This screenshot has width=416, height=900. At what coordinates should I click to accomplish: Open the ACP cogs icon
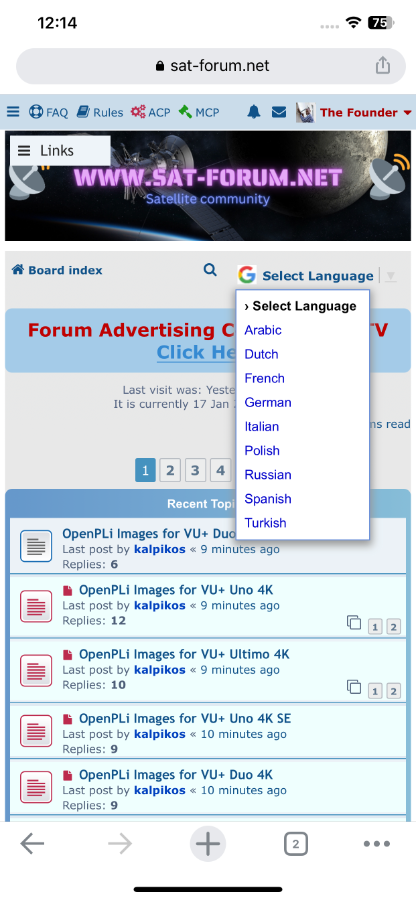138,112
